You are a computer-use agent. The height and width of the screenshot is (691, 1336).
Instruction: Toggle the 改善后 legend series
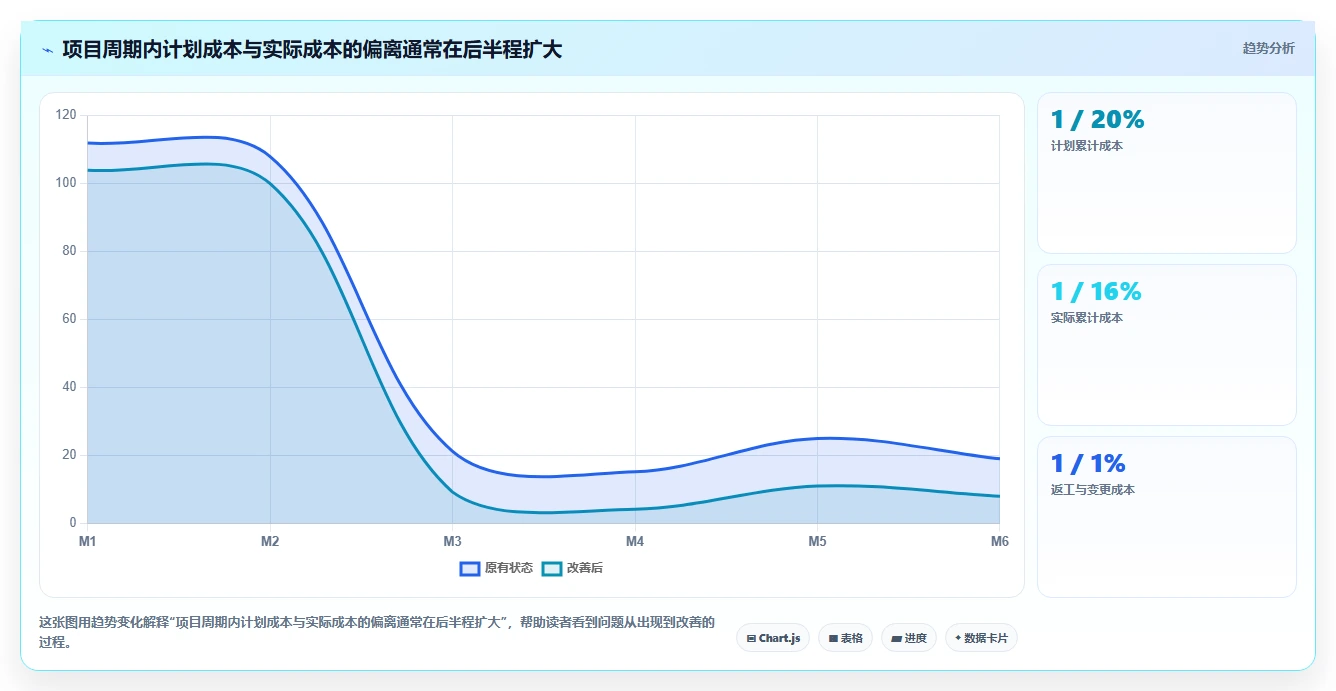[572, 568]
